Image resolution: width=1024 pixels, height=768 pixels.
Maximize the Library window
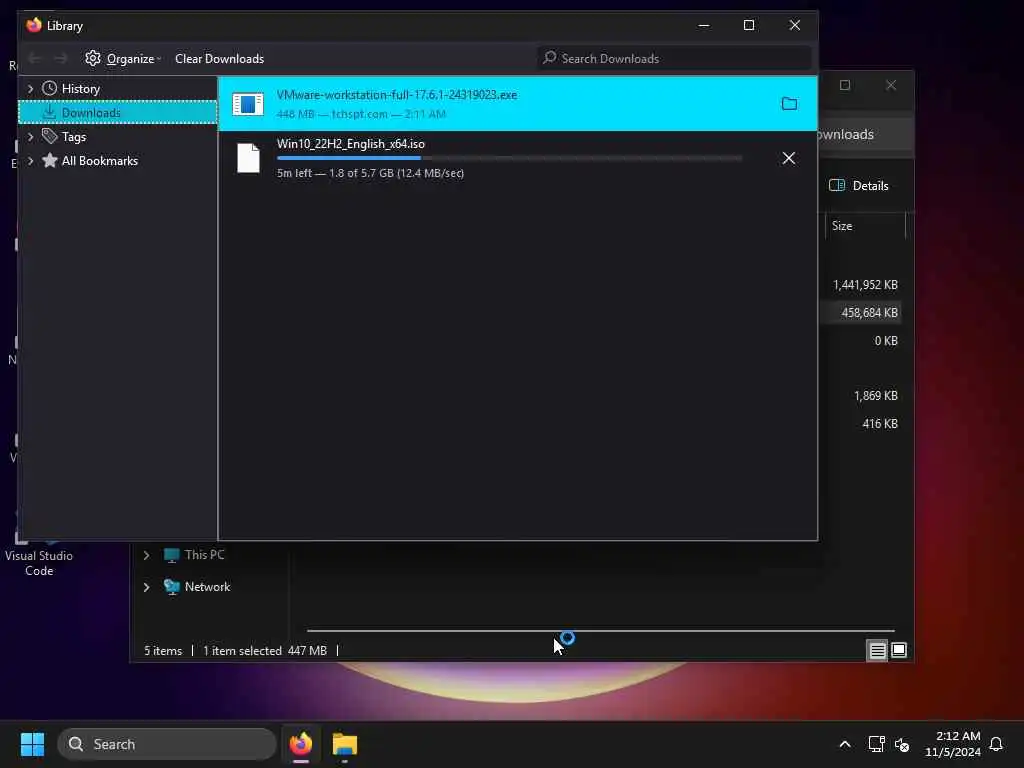749,25
